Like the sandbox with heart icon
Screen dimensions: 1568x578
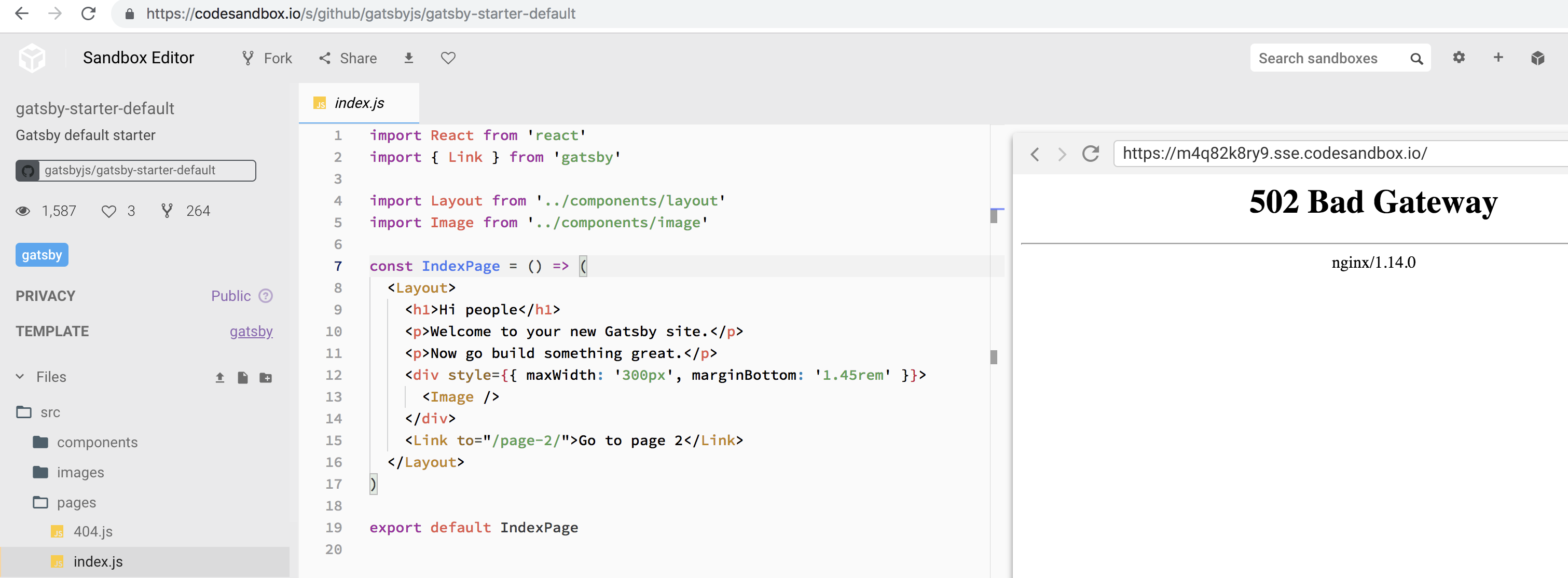tap(448, 58)
